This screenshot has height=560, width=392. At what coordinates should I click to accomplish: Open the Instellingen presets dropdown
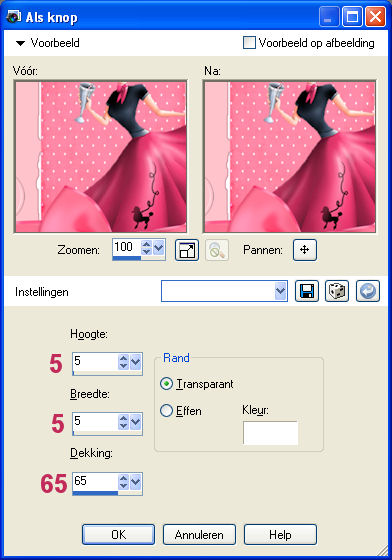point(281,291)
